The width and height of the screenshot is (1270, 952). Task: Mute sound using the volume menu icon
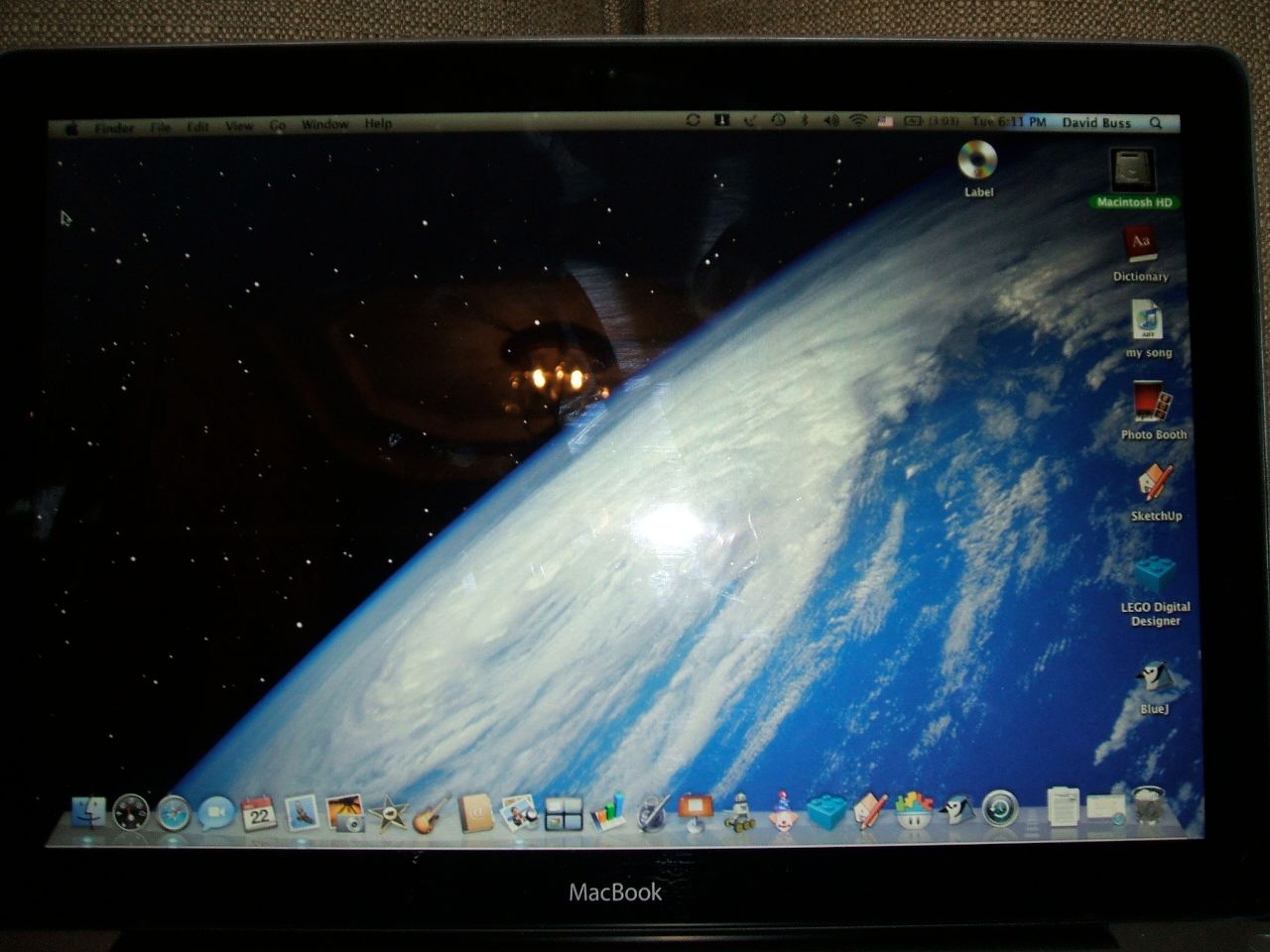(829, 123)
